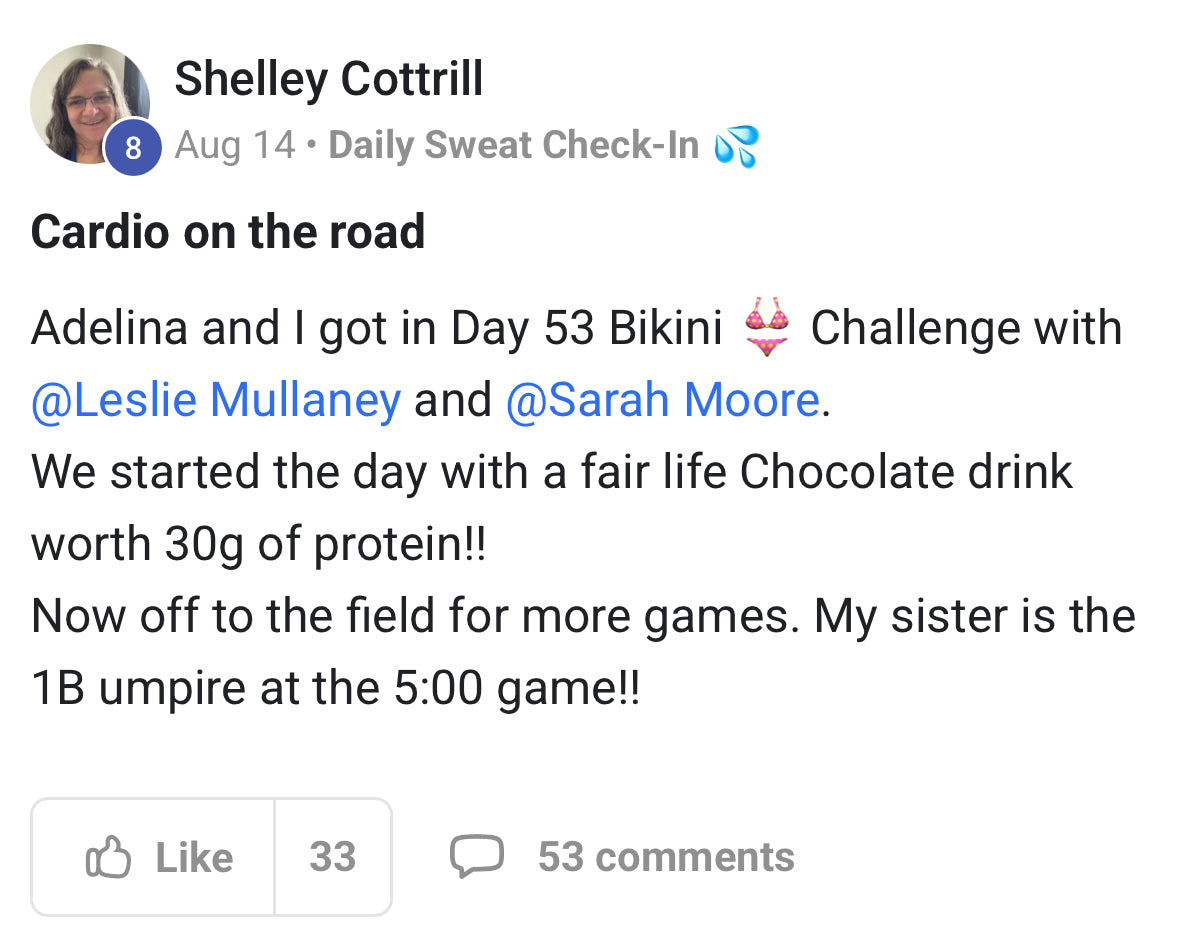This screenshot has width=1187, height=948.
Task: Open the Daily Sweat Check-In category
Action: pos(513,146)
